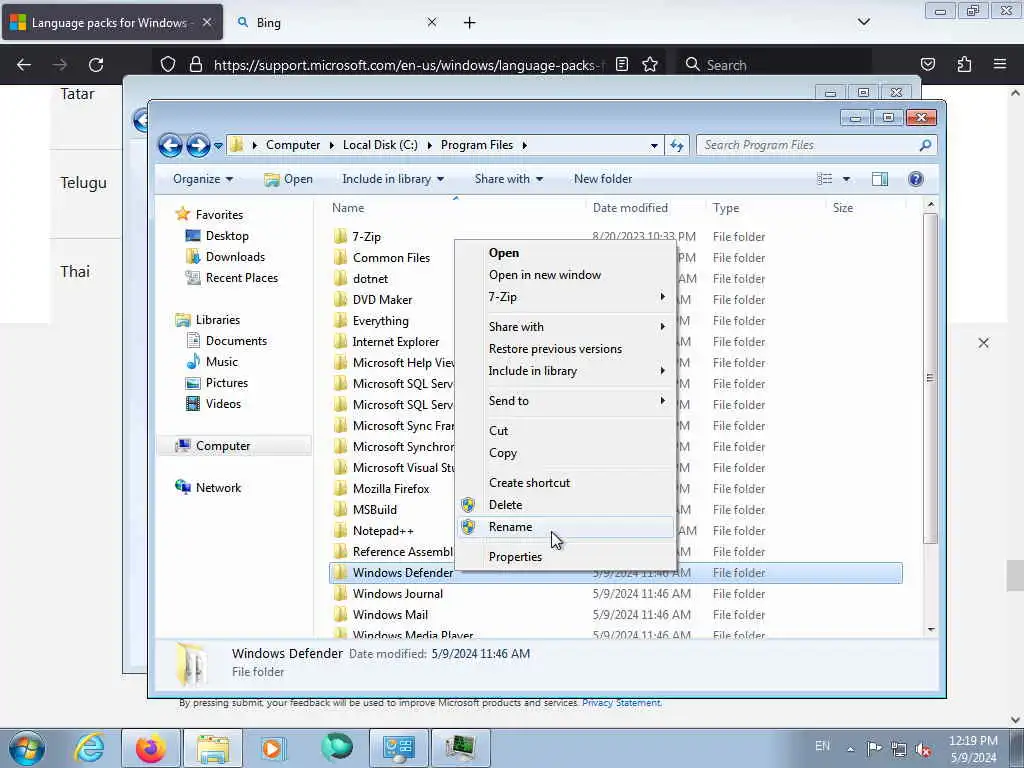Click the volume muted tray icon
This screenshot has height=768, width=1024.
(x=923, y=748)
